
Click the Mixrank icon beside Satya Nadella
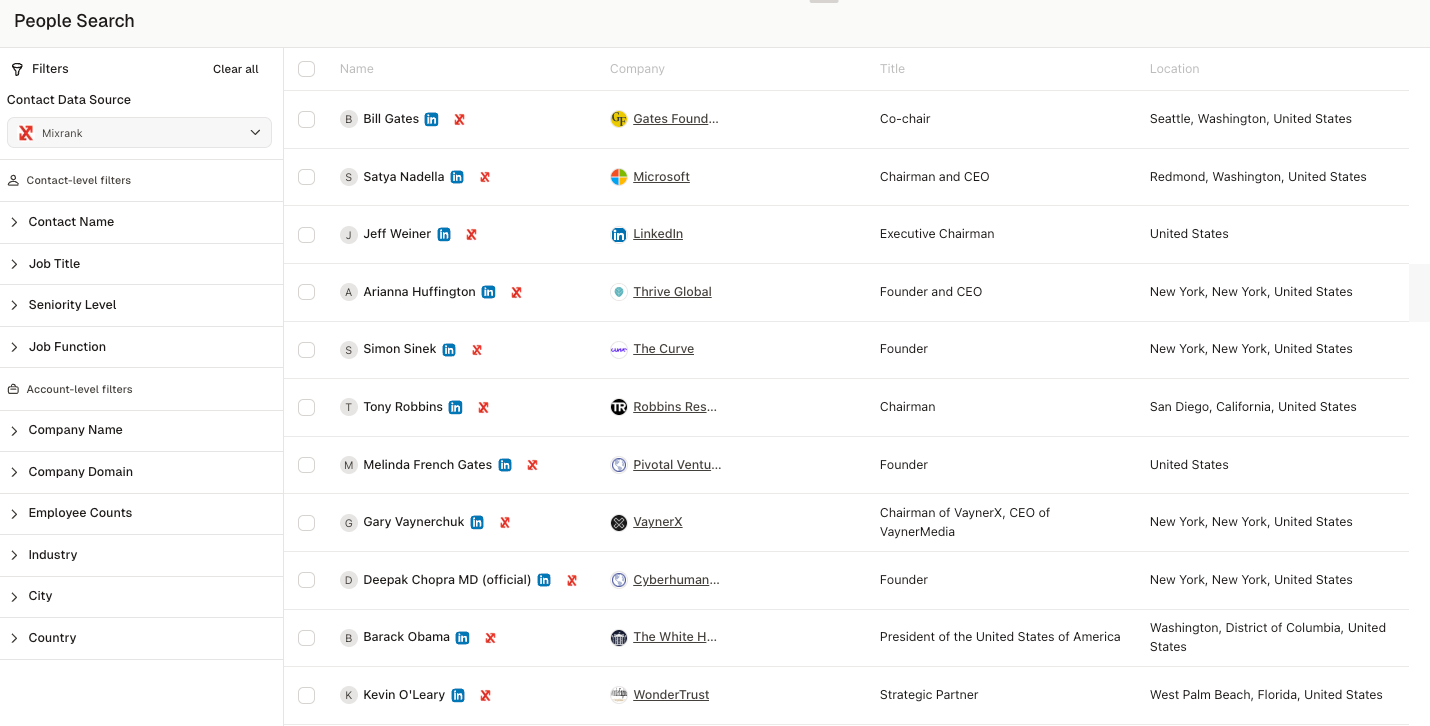tap(484, 177)
